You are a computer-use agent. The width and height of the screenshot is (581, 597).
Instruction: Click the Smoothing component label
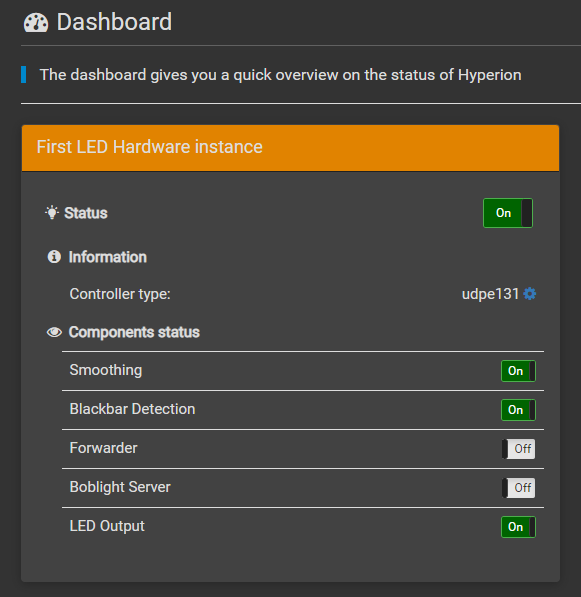(106, 370)
